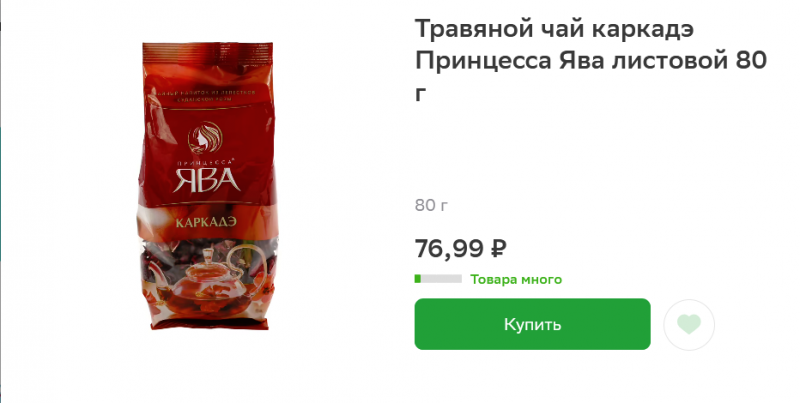This screenshot has height=403, width=800.
Task: Click the green Купить button
Action: click(532, 324)
